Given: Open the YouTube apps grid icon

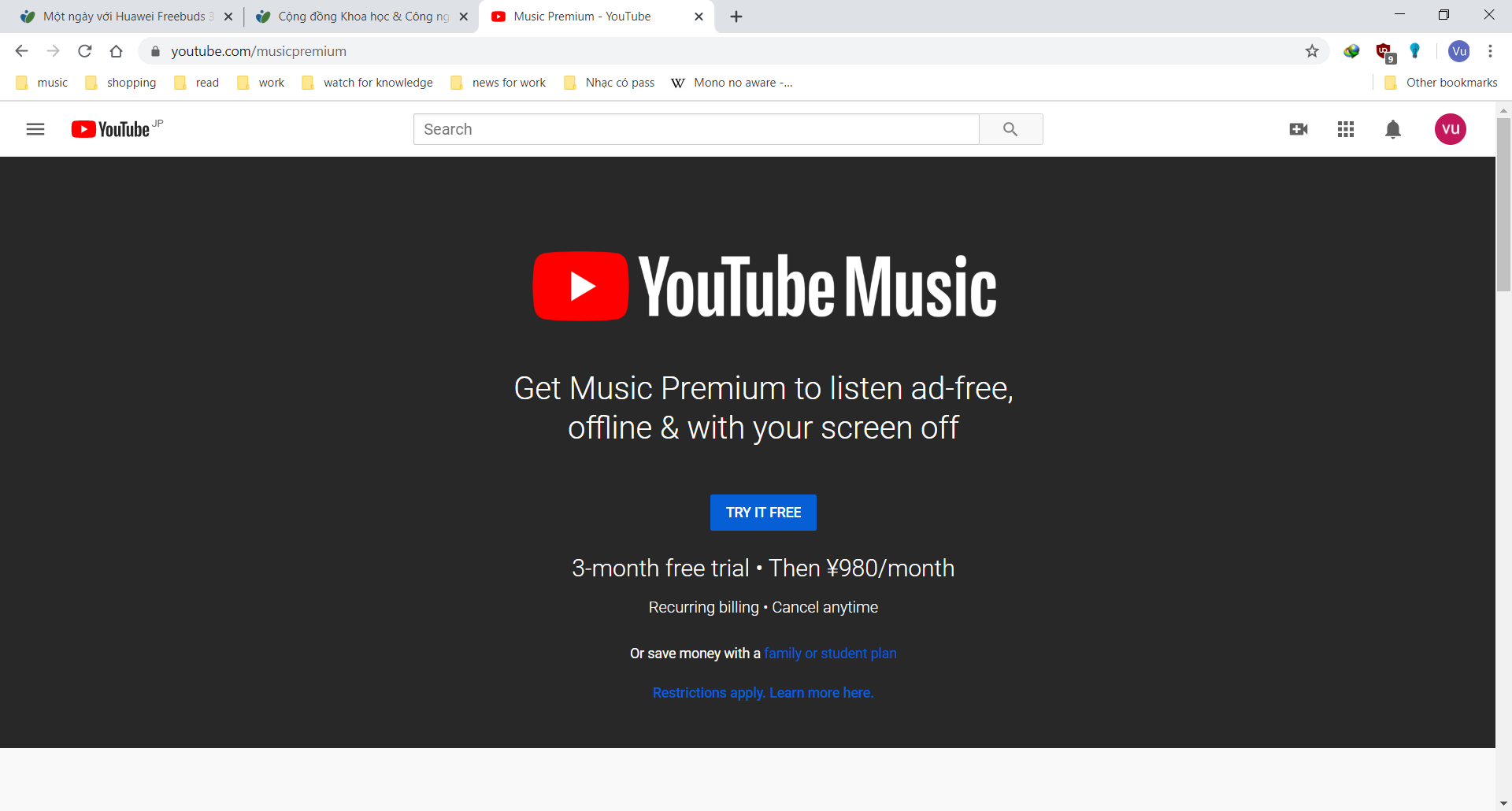Looking at the screenshot, I should pos(1346,129).
